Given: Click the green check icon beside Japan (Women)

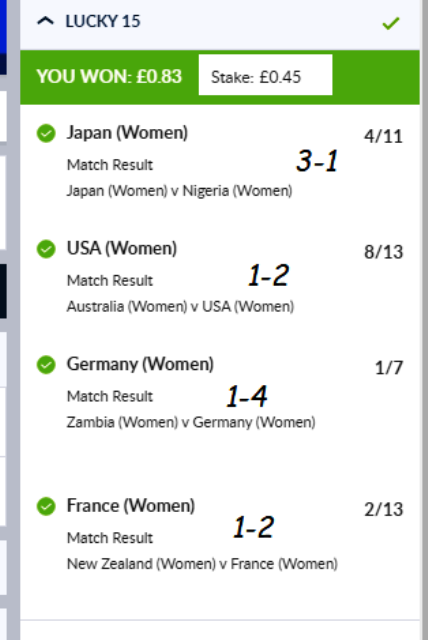Looking at the screenshot, I should point(46,133).
